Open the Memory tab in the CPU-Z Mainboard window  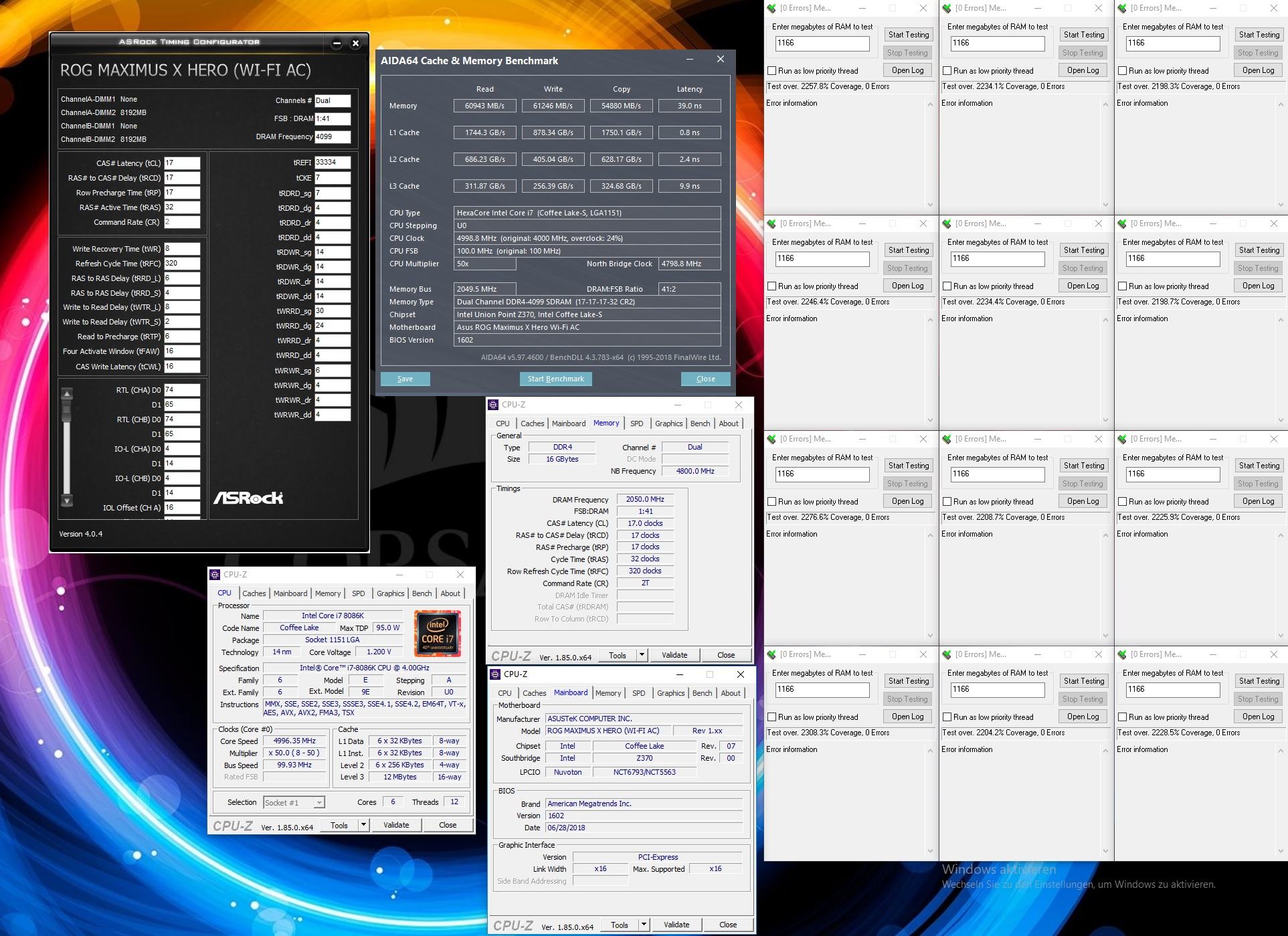point(608,693)
